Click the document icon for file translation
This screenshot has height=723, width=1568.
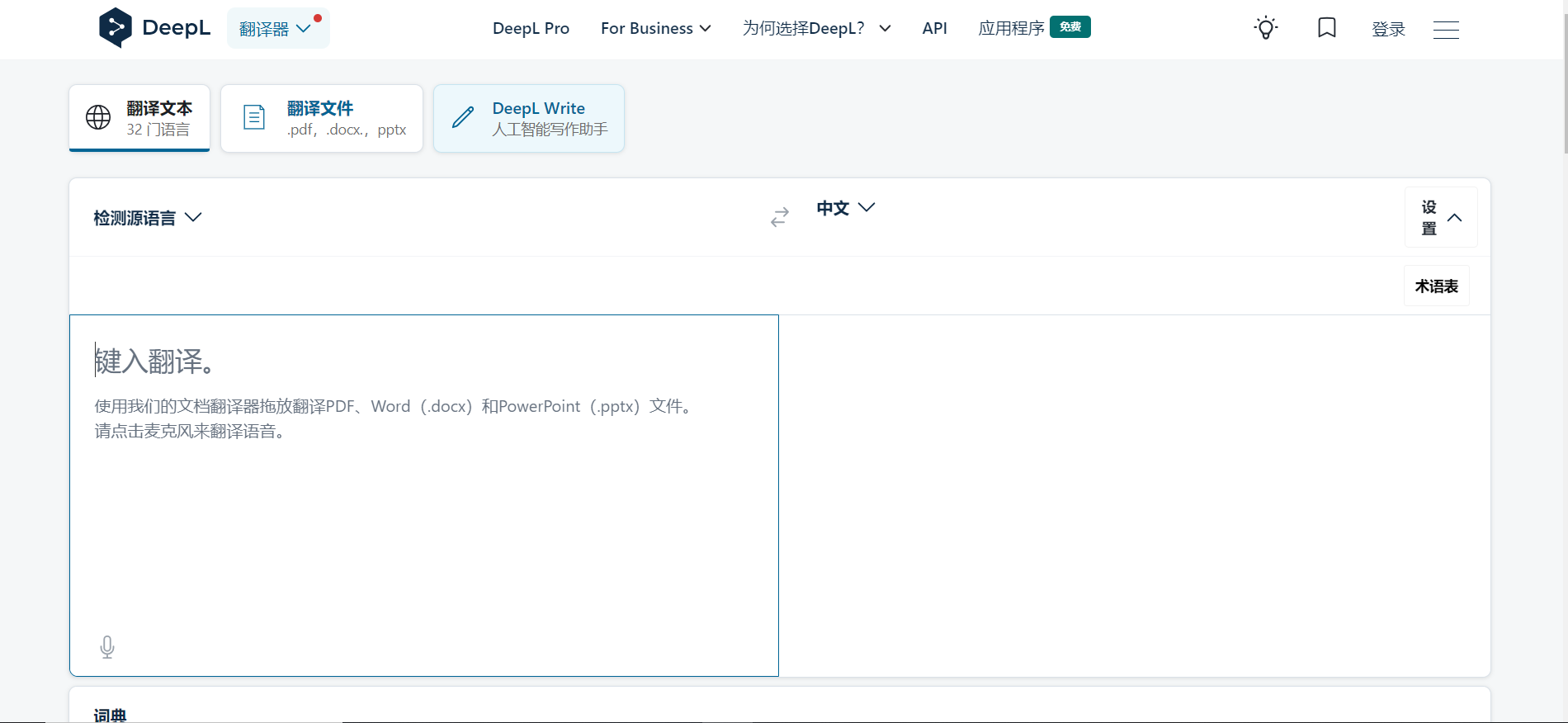(254, 118)
